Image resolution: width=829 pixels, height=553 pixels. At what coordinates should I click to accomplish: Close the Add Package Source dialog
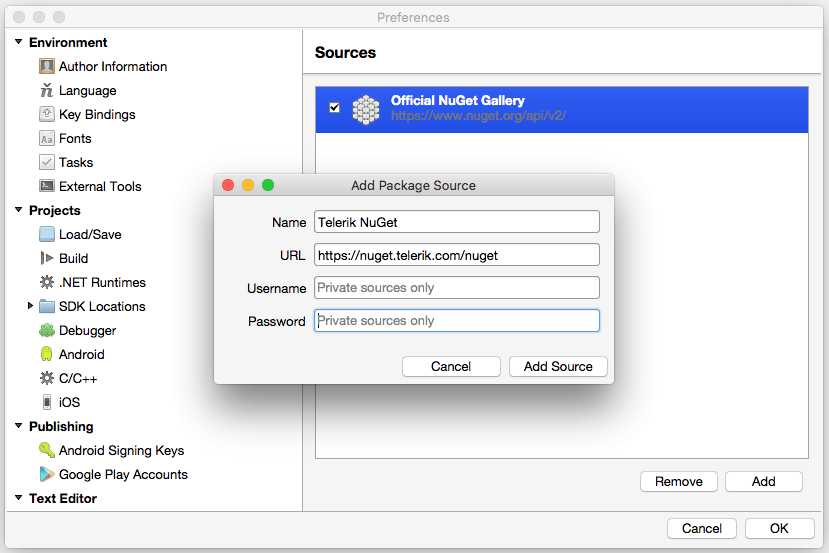coord(228,185)
